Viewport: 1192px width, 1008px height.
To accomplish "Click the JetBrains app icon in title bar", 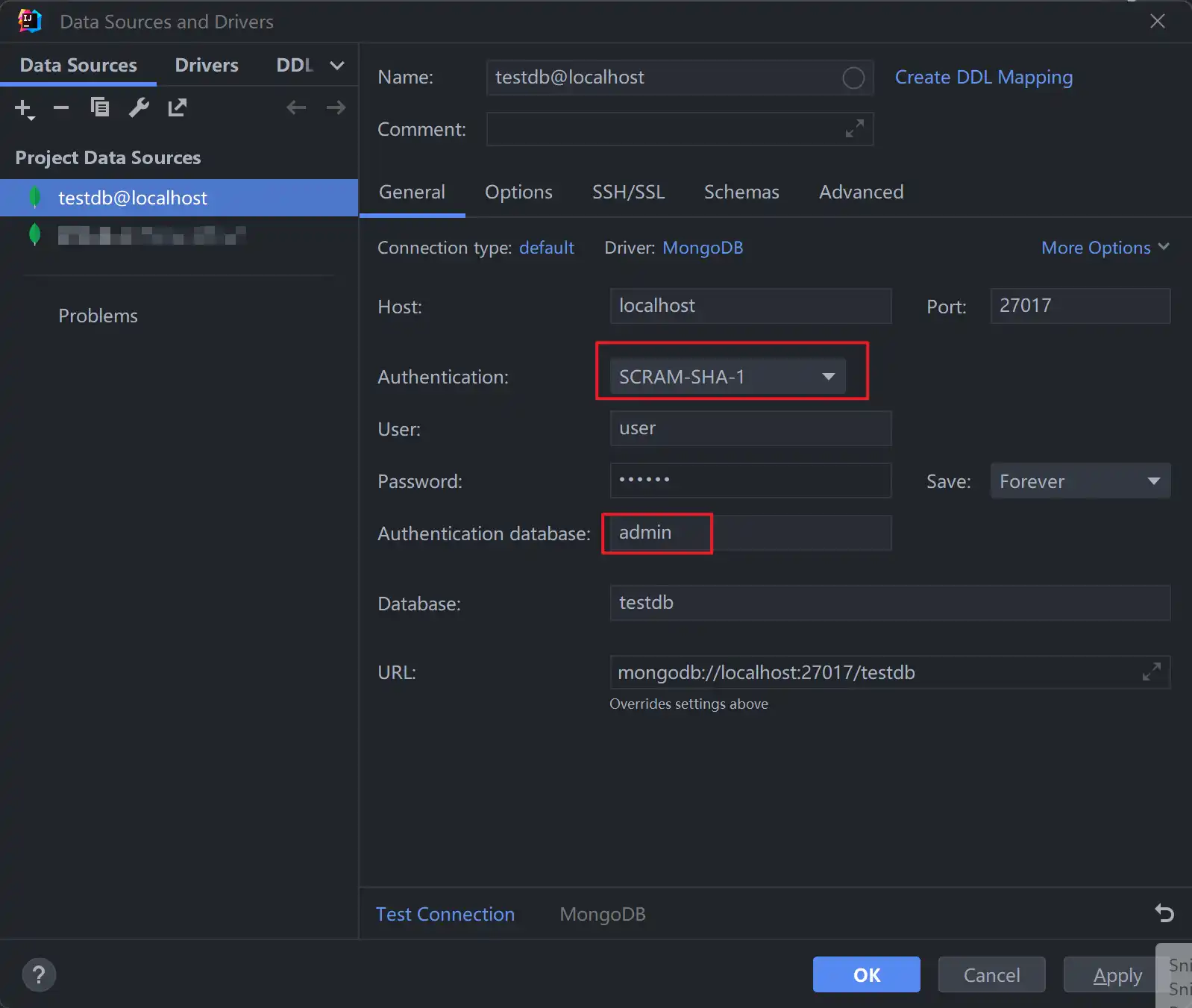I will pos(30,21).
